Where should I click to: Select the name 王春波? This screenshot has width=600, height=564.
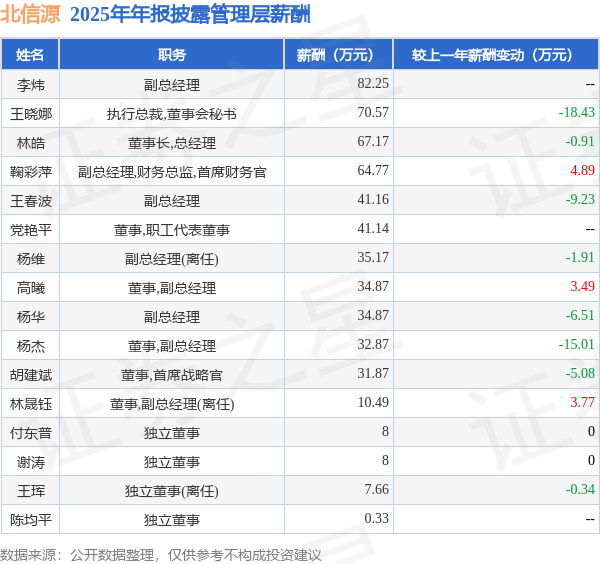coord(31,201)
